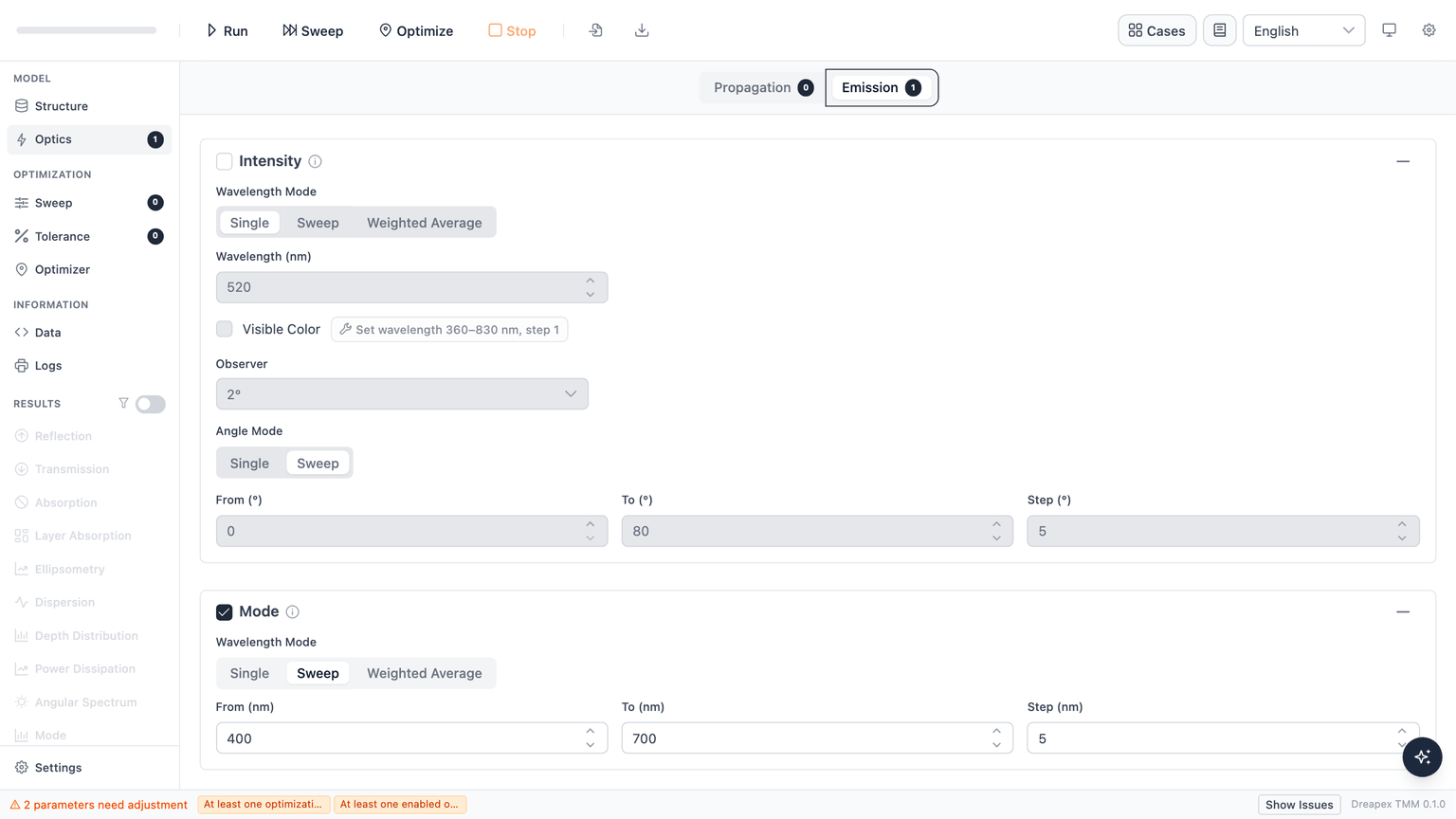1456x819 pixels.
Task: Click the Mode info icon
Action: pyautogui.click(x=293, y=612)
